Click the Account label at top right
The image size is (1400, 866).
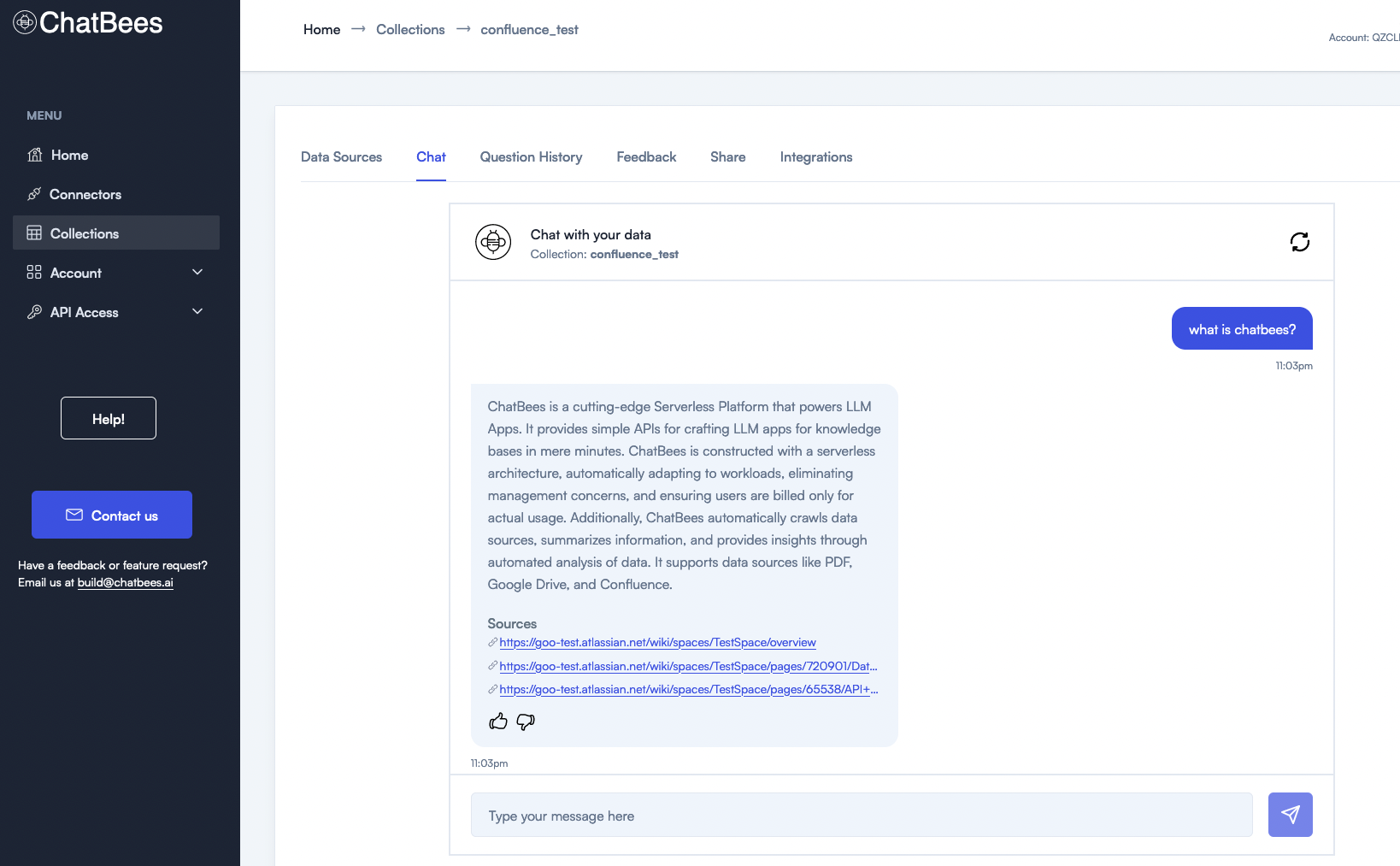[x=1364, y=38]
